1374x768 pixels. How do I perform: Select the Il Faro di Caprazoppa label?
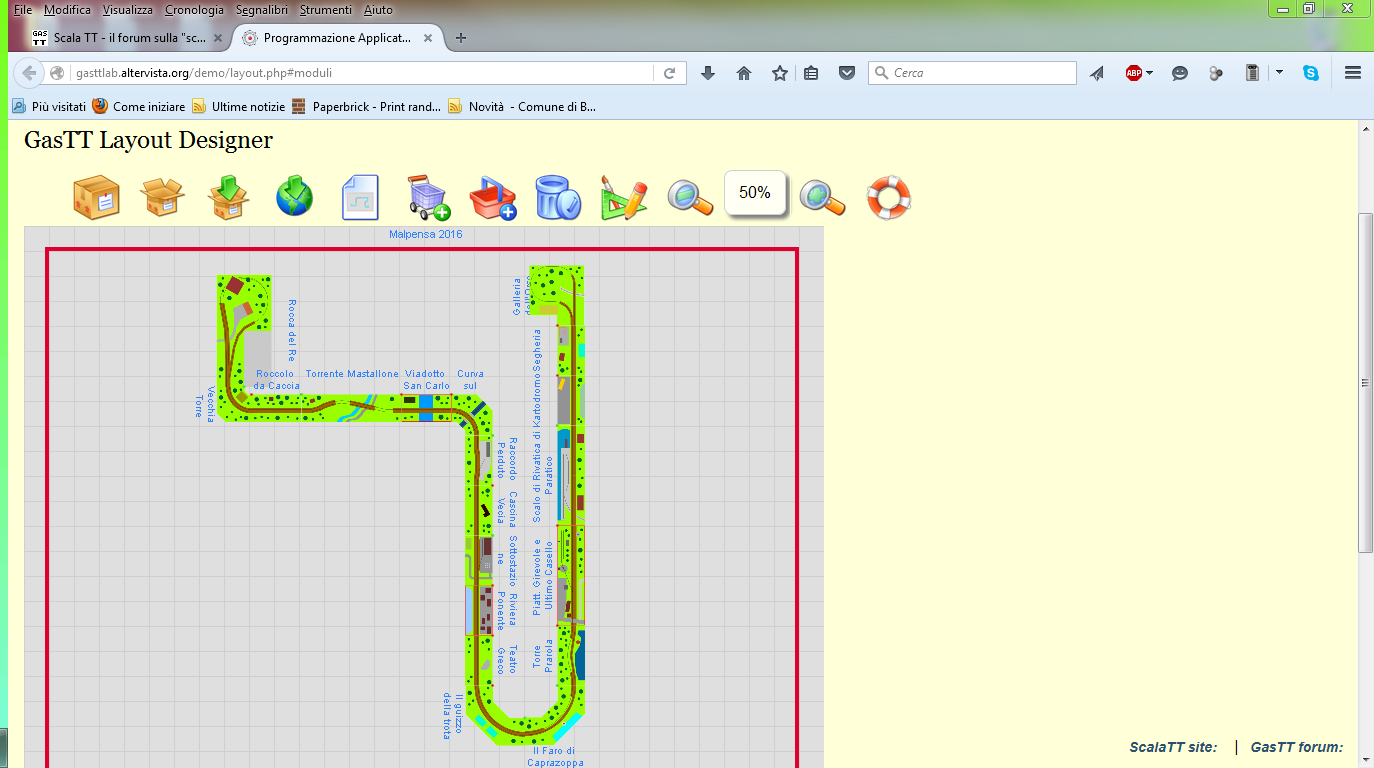[x=555, y=756]
